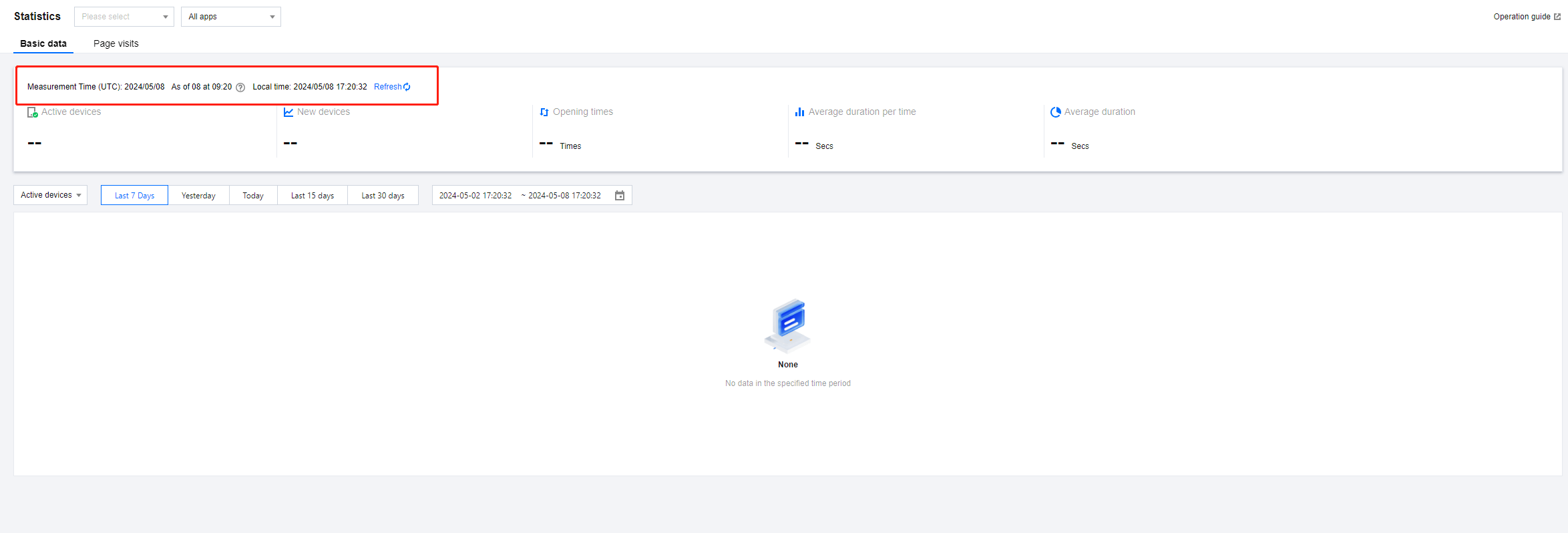
Task: Click the Average duration pie icon
Action: click(x=1055, y=112)
